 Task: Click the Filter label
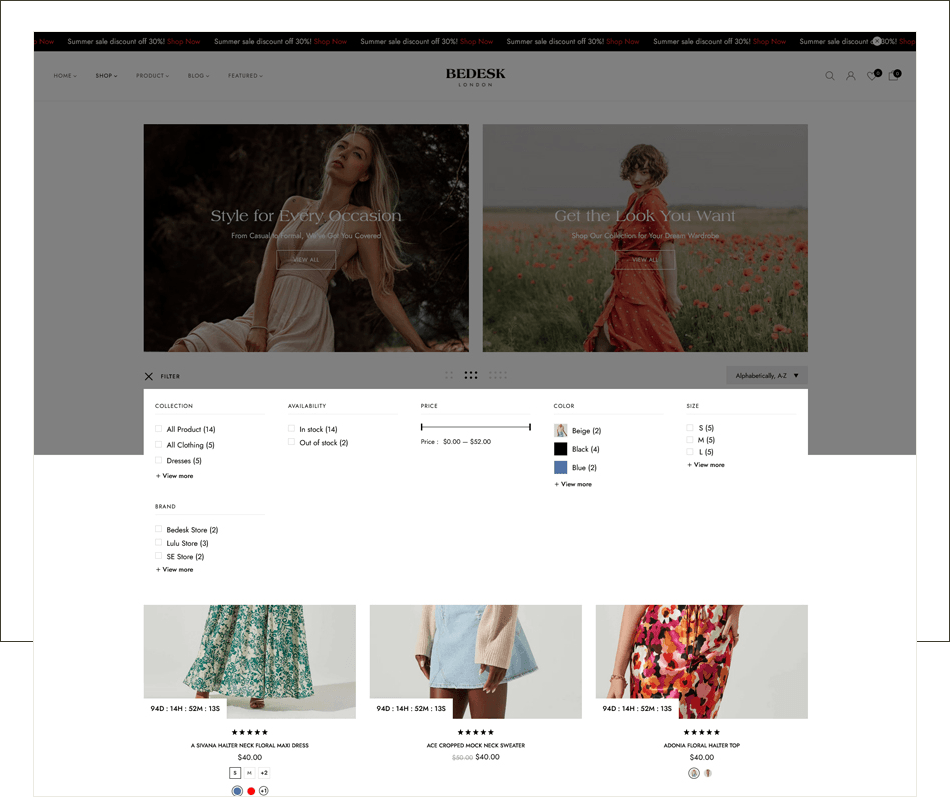pyautogui.click(x=170, y=376)
